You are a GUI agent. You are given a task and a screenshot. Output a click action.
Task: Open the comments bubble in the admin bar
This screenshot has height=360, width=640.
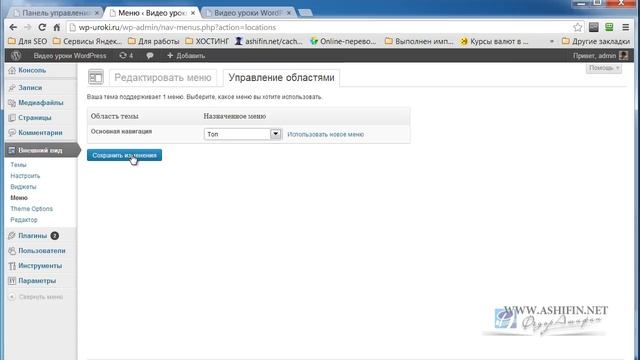tap(150, 56)
